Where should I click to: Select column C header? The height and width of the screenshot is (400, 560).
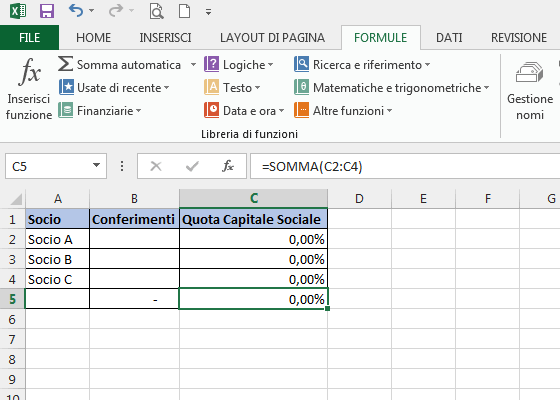pyautogui.click(x=254, y=198)
